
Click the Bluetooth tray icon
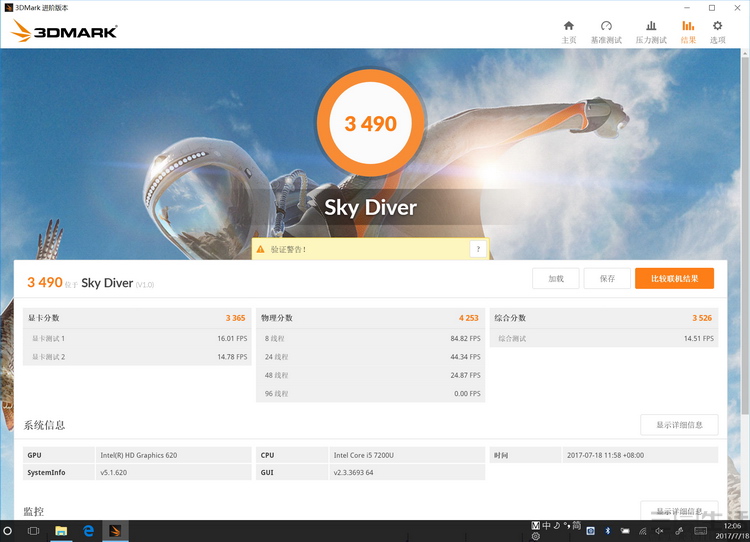click(608, 531)
